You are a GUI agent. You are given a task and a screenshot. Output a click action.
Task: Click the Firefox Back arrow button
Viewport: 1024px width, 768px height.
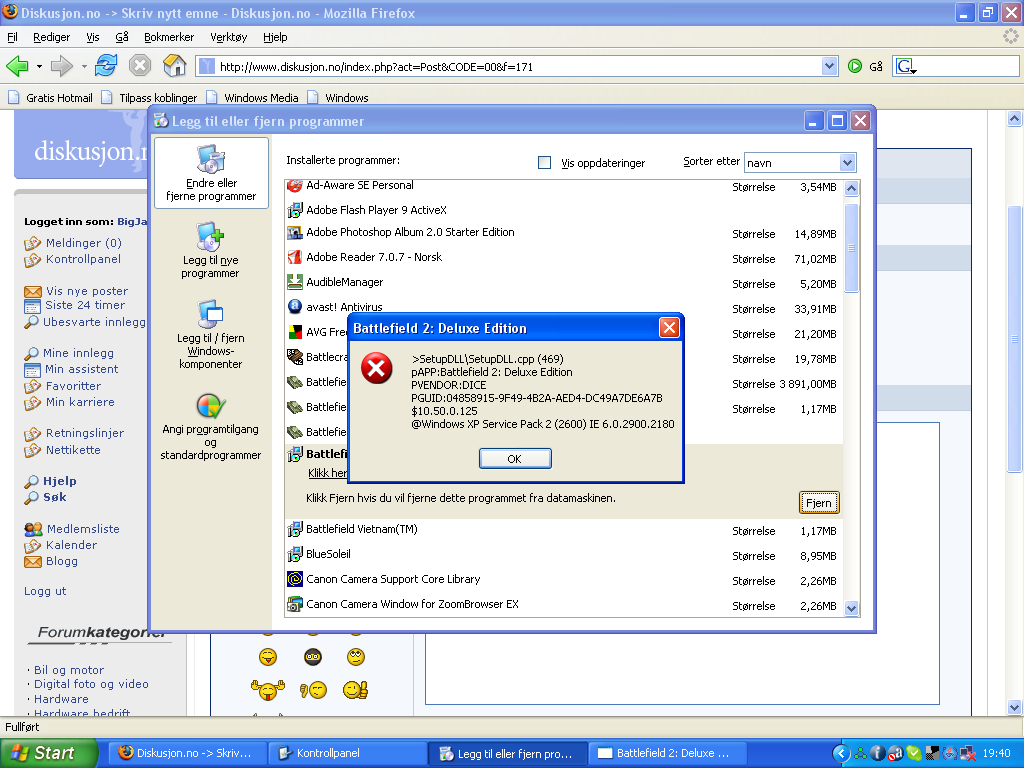(x=17, y=66)
